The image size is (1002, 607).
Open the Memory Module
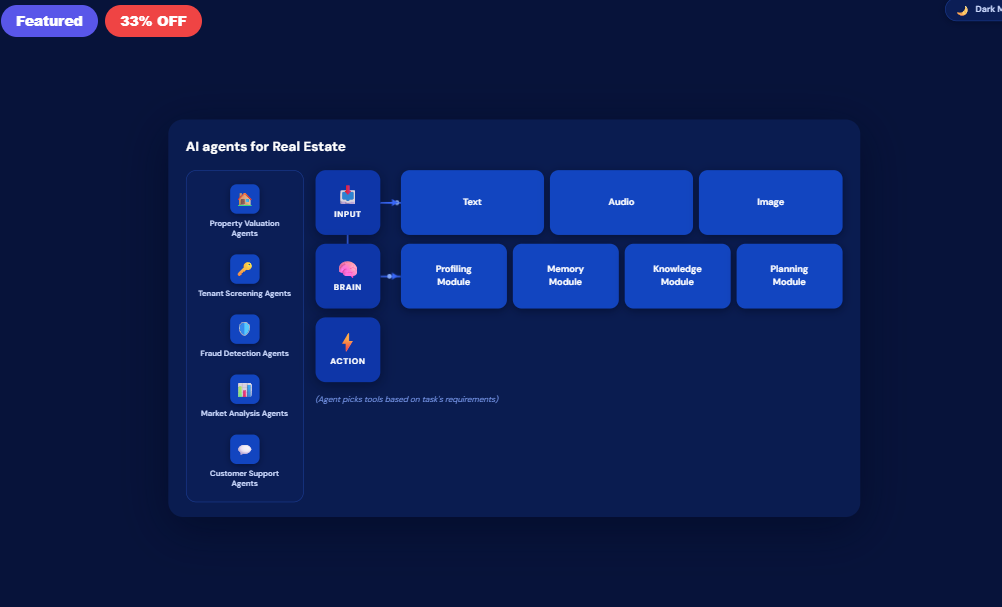click(x=565, y=276)
